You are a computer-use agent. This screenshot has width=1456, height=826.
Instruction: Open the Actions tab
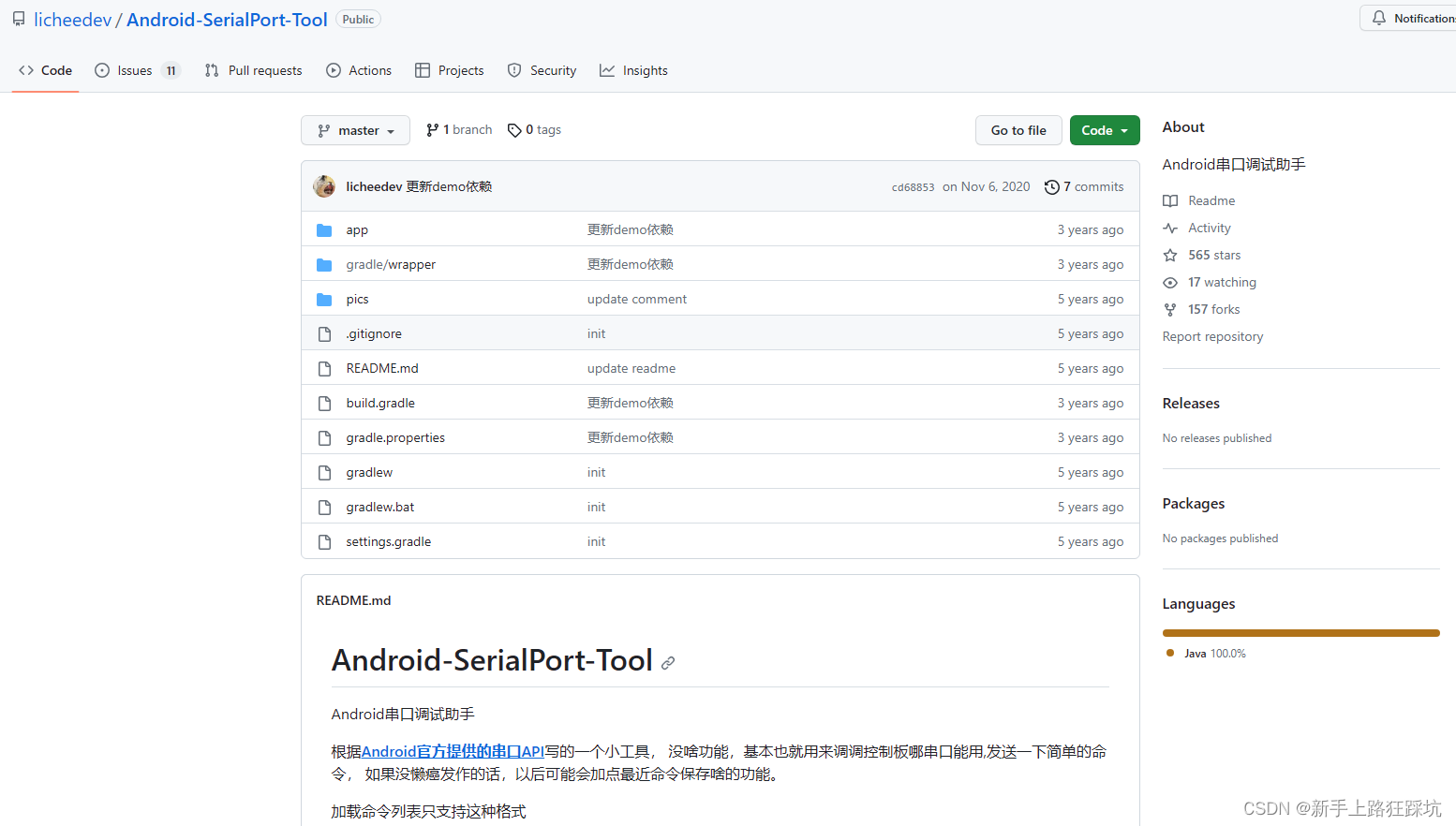359,70
